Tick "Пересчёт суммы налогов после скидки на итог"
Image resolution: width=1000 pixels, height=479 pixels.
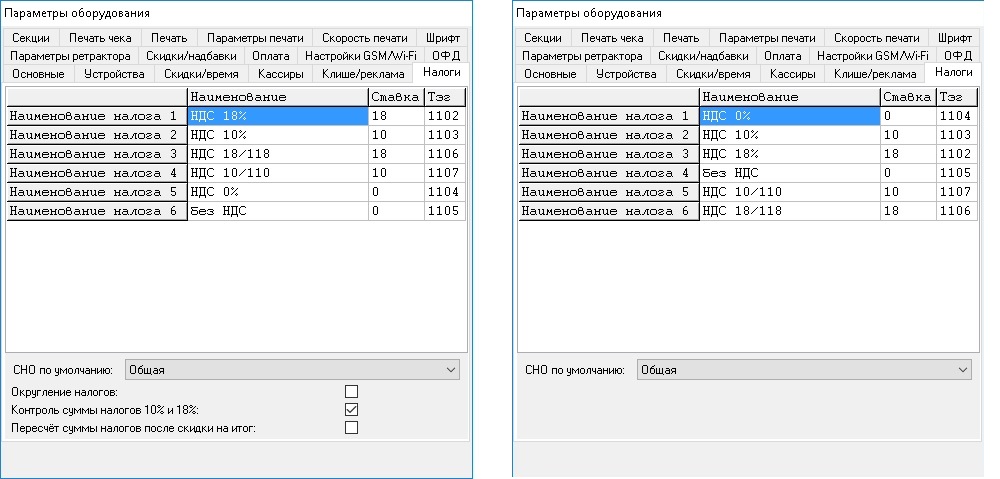pyautogui.click(x=351, y=427)
